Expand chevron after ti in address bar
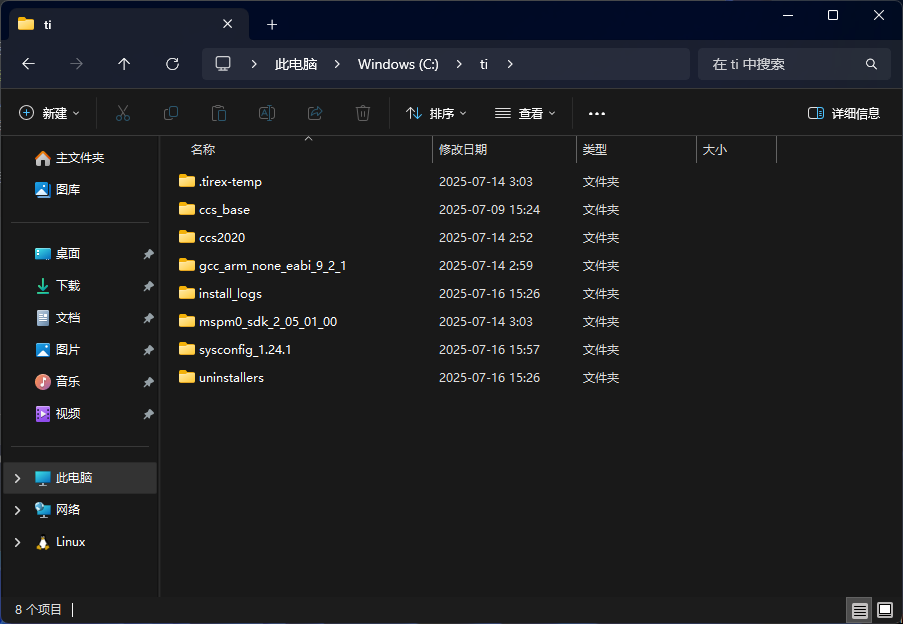The image size is (903, 624). (x=510, y=64)
